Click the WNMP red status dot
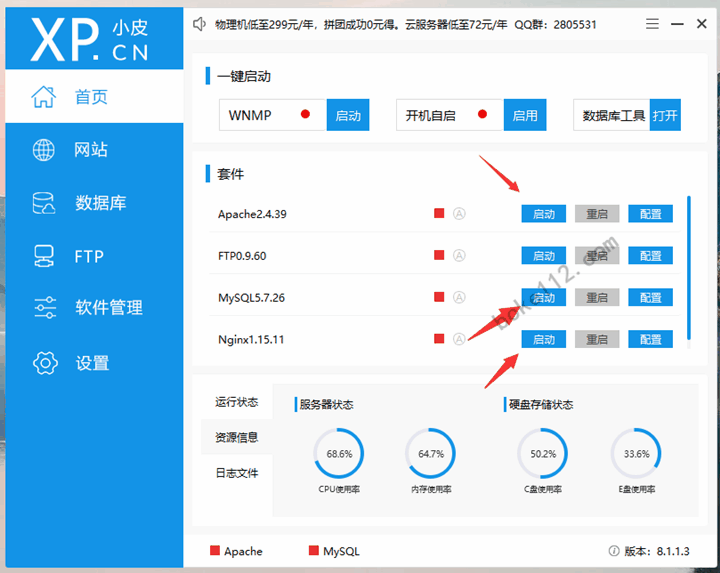The image size is (720, 573). coord(305,114)
